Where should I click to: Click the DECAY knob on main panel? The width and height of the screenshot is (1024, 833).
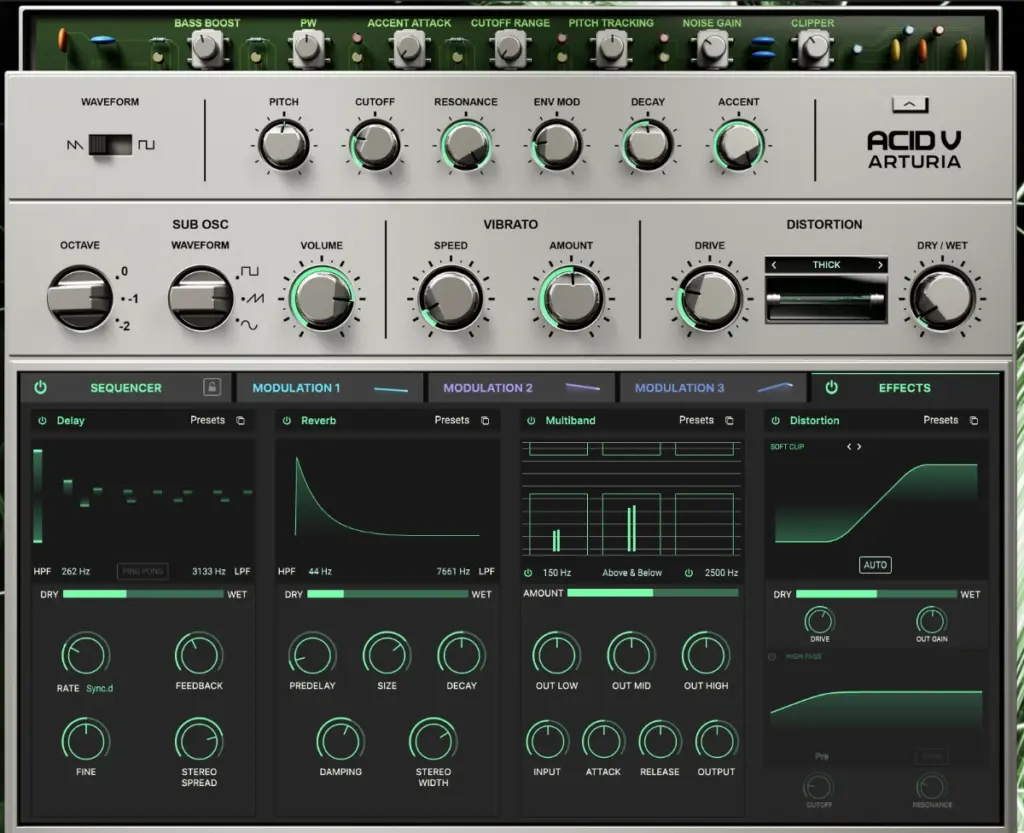point(647,145)
